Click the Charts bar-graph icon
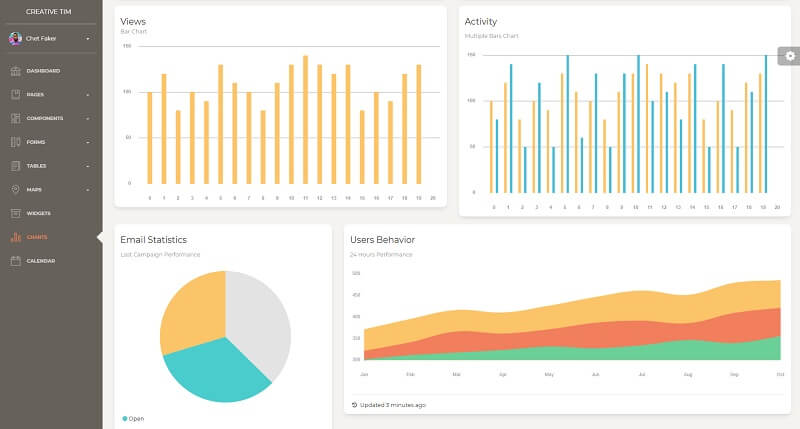Image resolution: width=800 pixels, height=429 pixels. click(15, 237)
